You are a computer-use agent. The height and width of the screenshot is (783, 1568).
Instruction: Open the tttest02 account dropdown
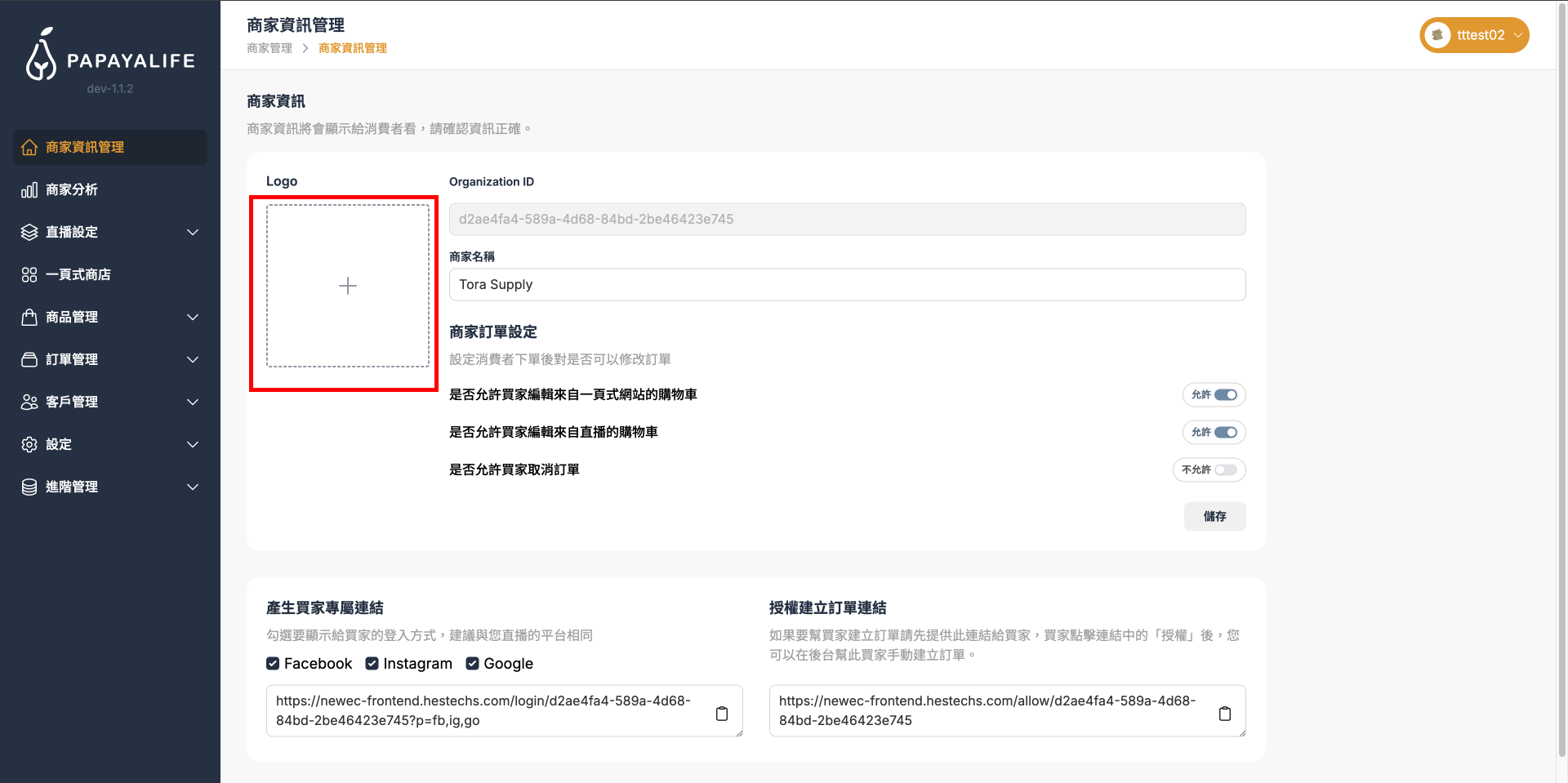point(1517,35)
